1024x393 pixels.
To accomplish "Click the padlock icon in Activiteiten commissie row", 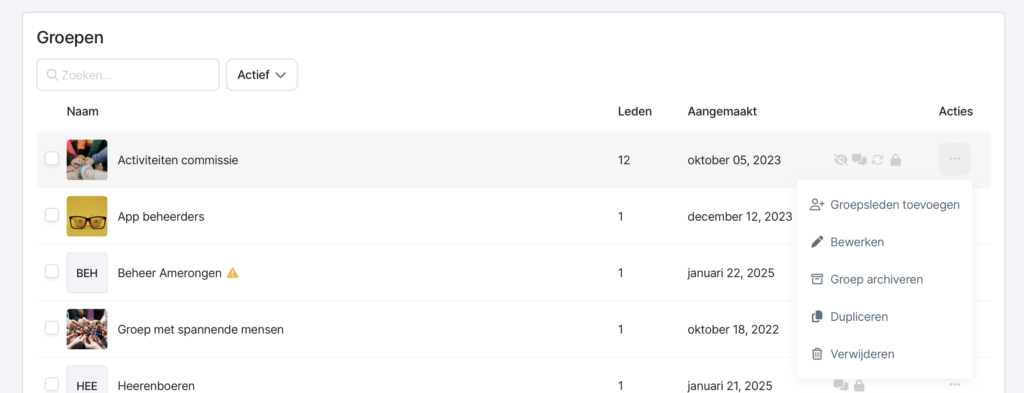I will [x=896, y=159].
